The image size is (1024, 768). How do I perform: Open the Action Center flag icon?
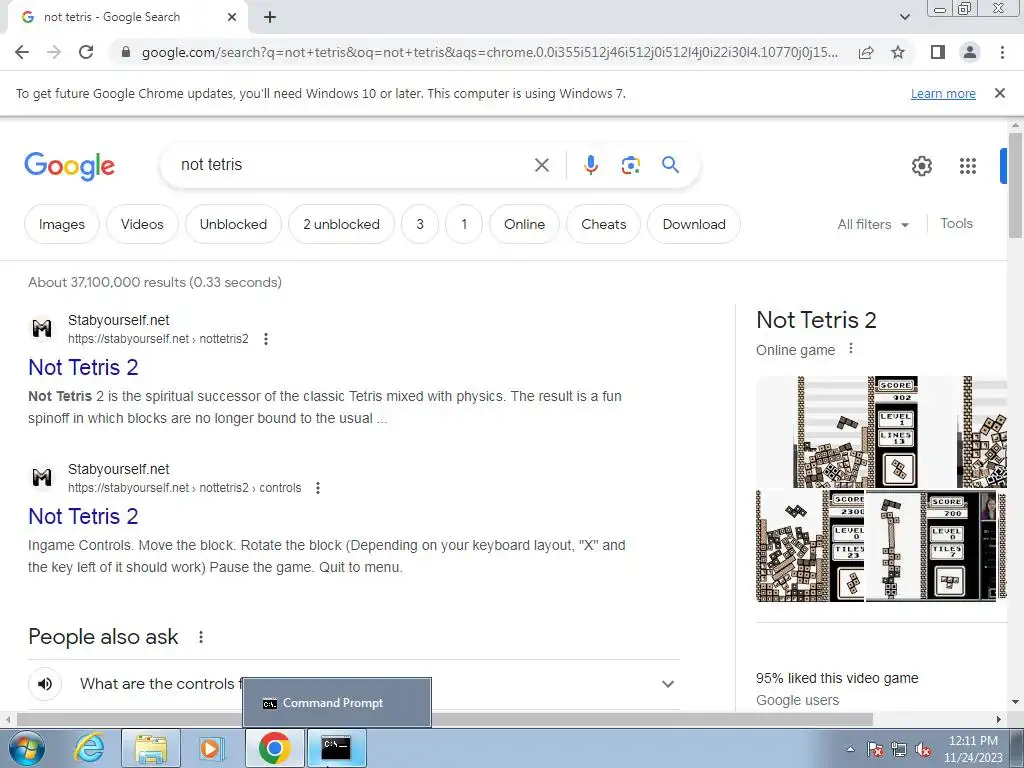[x=875, y=750]
